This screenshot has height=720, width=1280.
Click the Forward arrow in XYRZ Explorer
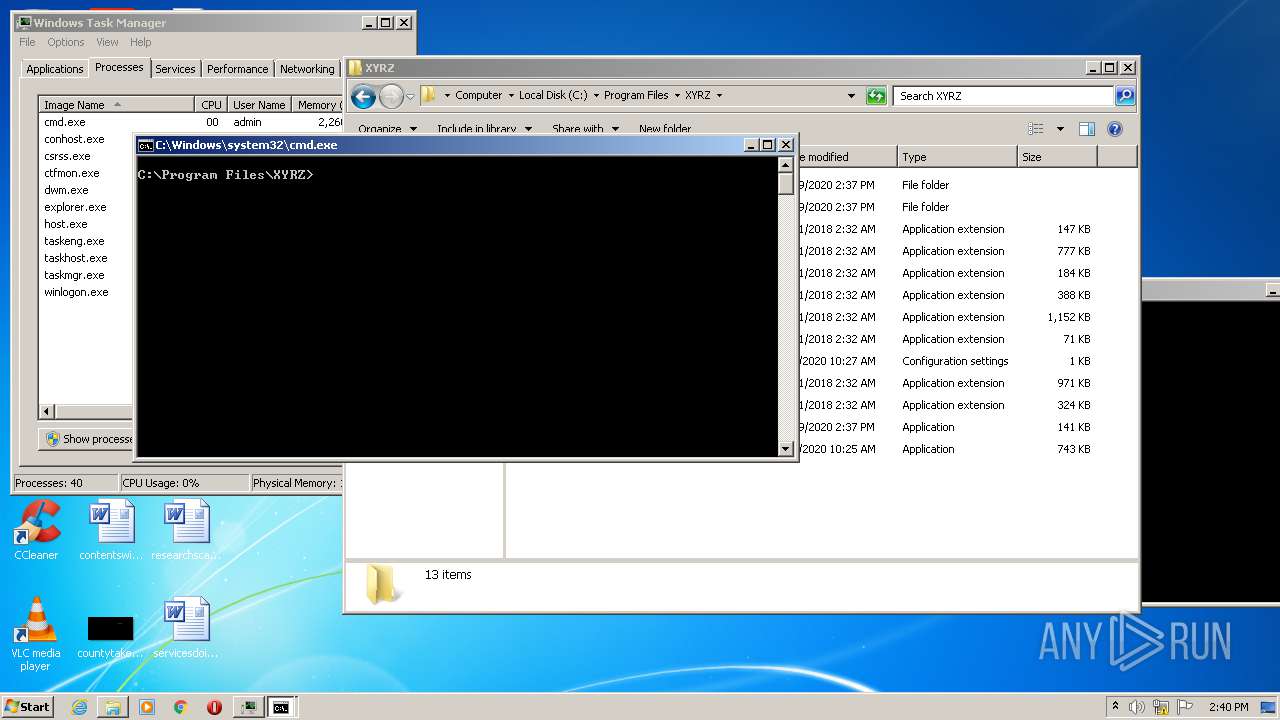point(391,96)
